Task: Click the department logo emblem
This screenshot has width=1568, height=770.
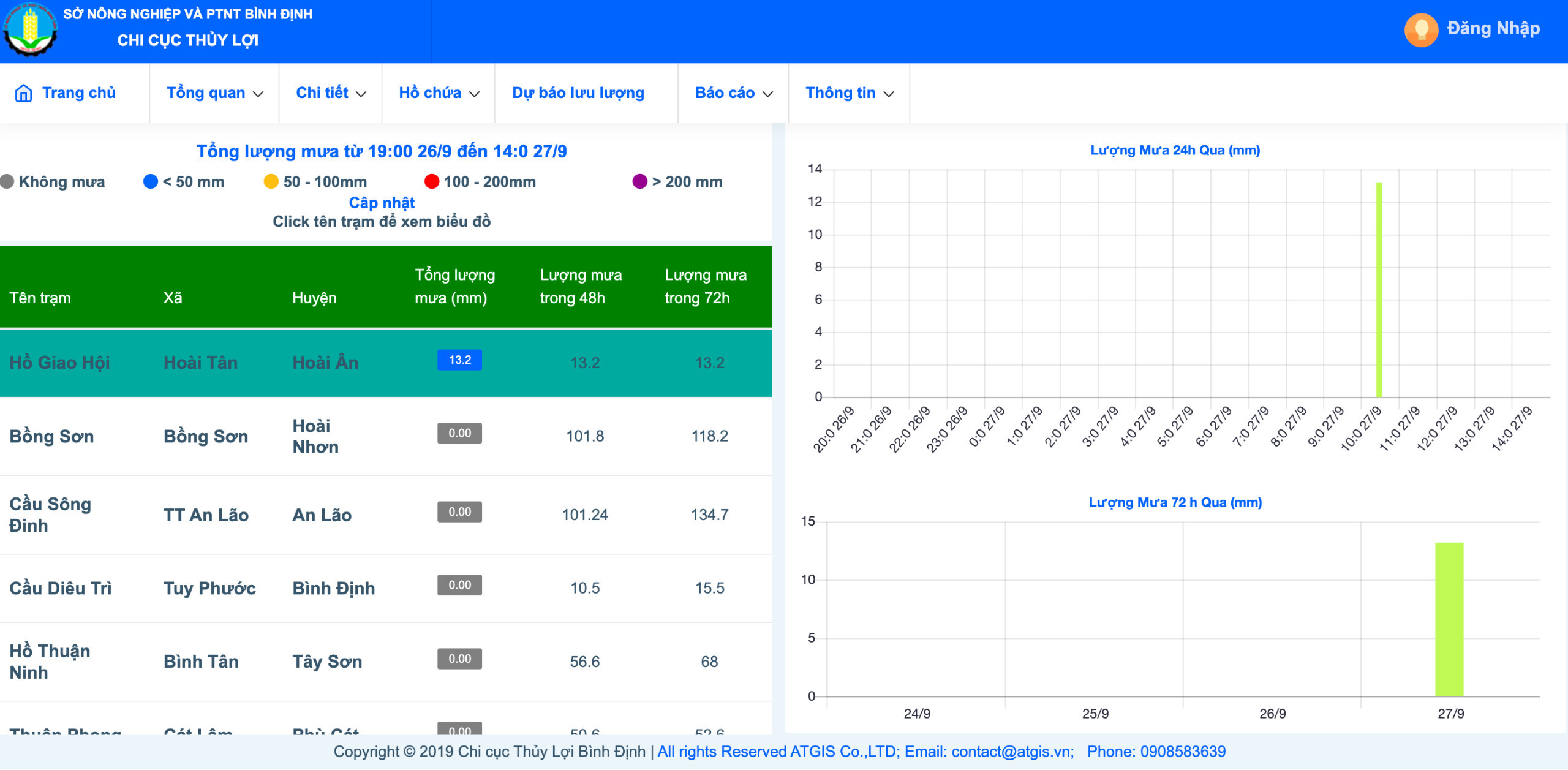Action: [29, 29]
